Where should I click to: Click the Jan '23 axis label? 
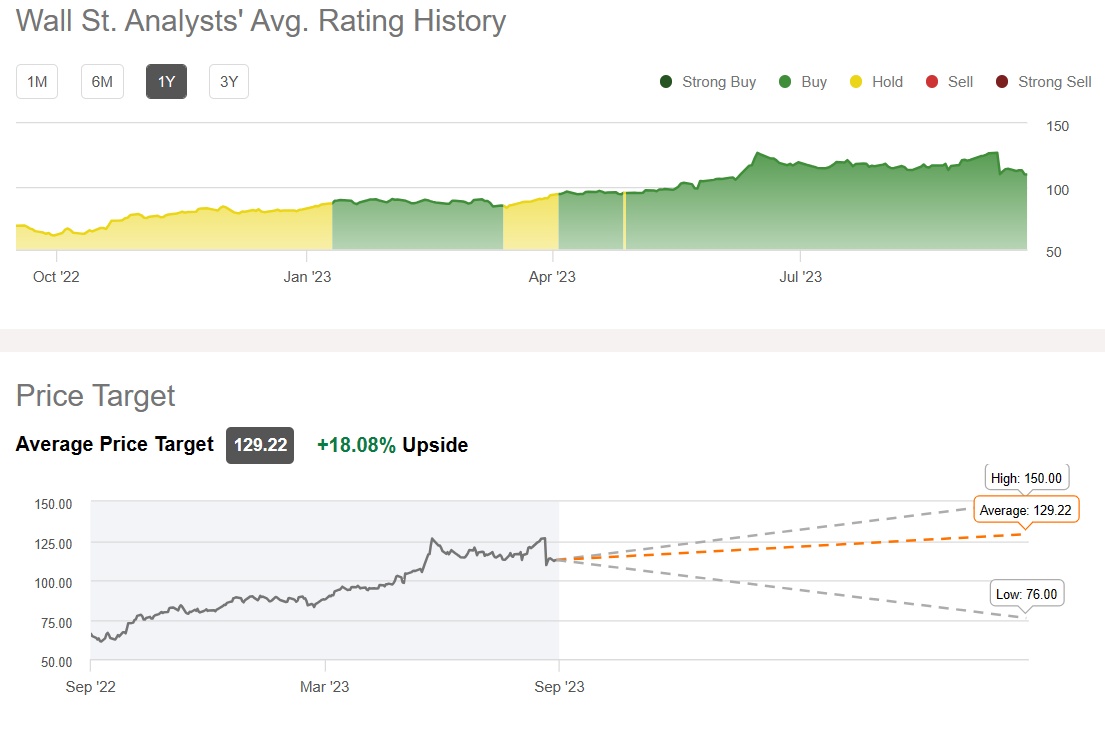tap(307, 277)
